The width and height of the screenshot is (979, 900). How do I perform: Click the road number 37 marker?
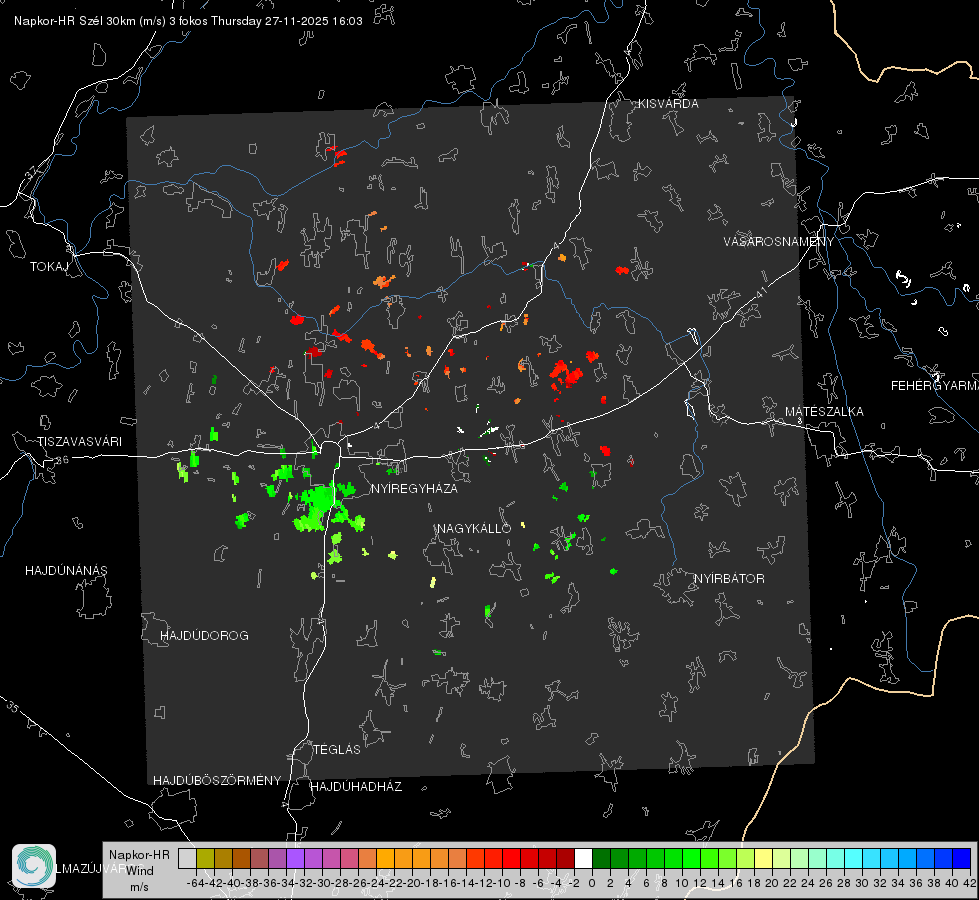(32, 172)
